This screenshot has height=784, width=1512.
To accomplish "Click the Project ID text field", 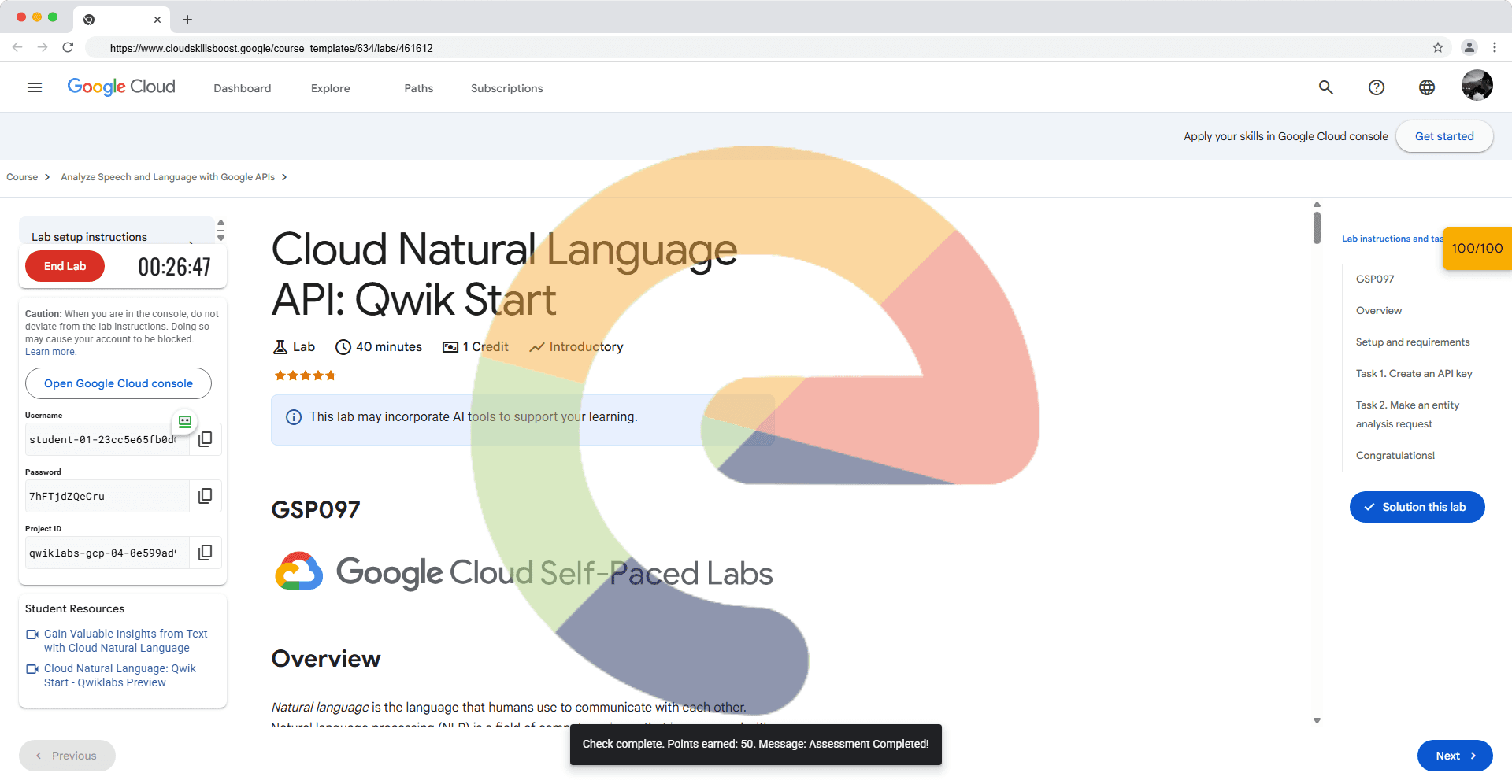I will point(104,553).
